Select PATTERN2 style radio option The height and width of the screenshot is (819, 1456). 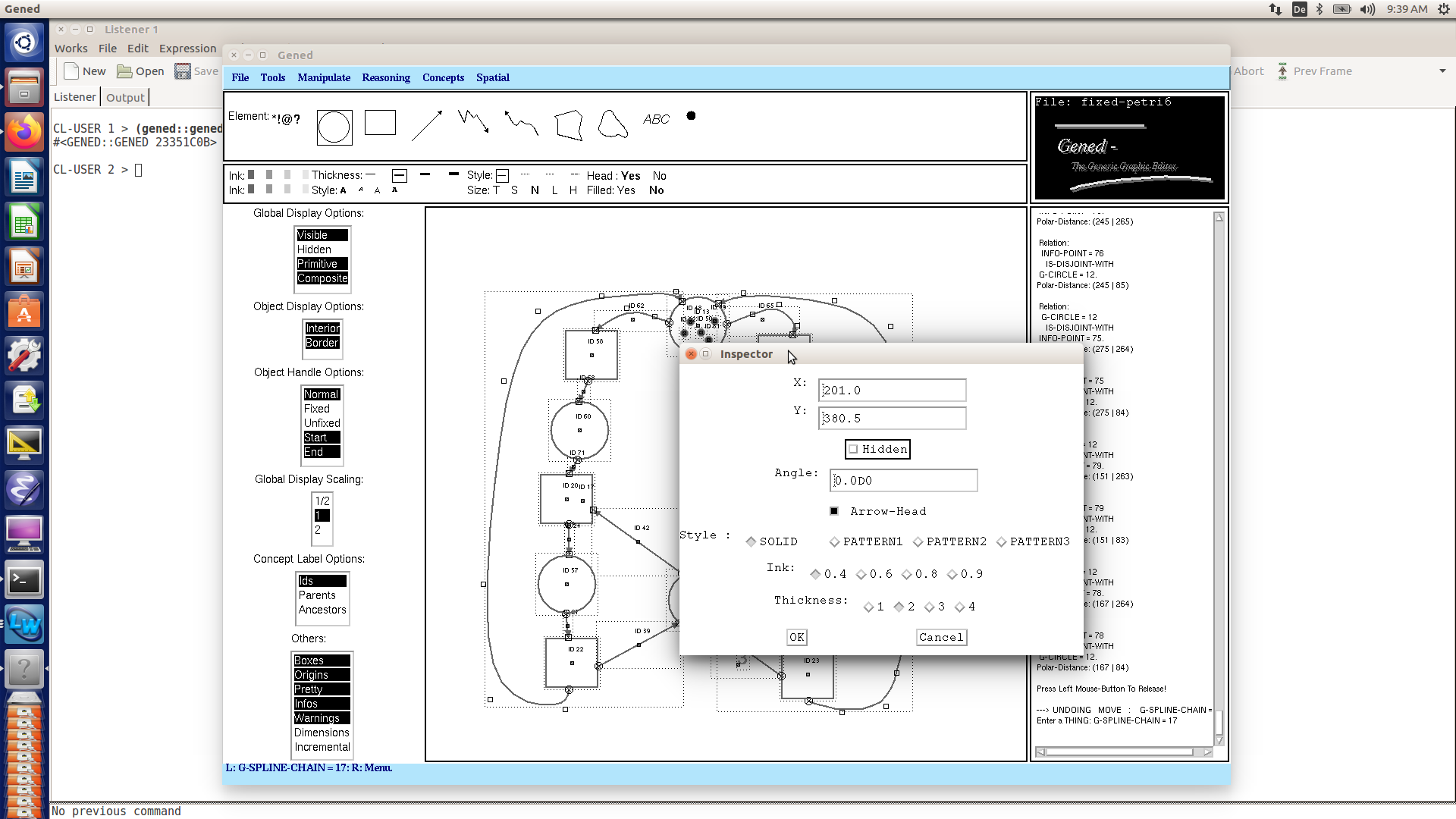pos(918,541)
